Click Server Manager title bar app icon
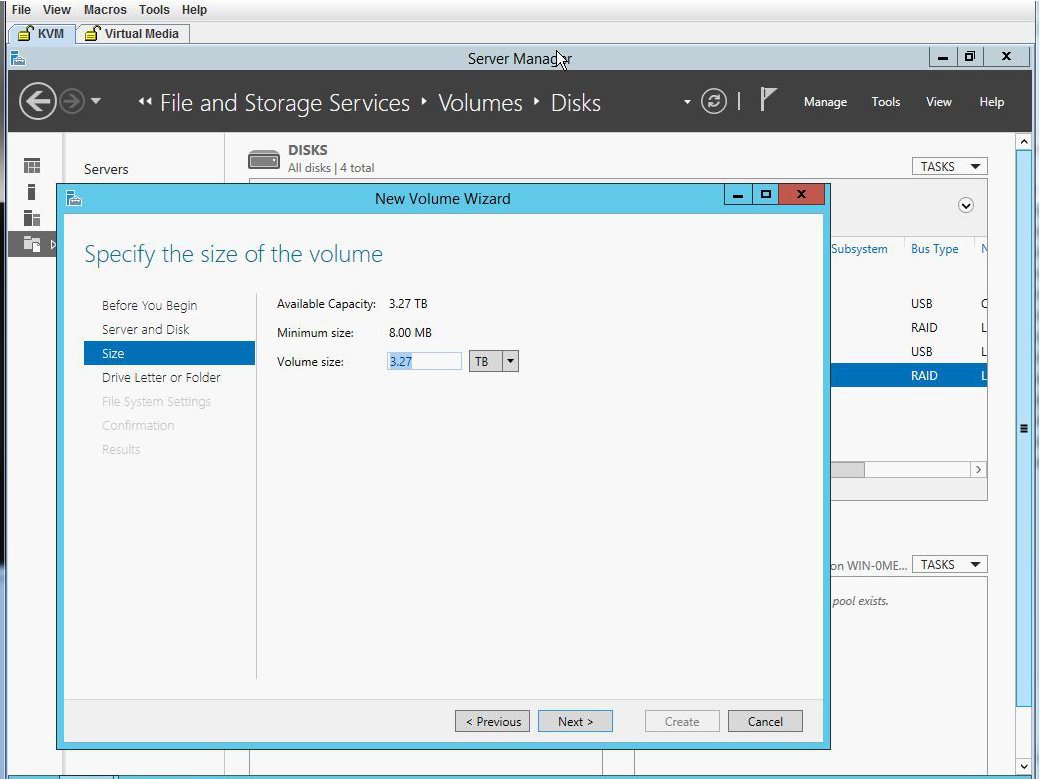Viewport: 1040px width, 779px height. pos(18,58)
